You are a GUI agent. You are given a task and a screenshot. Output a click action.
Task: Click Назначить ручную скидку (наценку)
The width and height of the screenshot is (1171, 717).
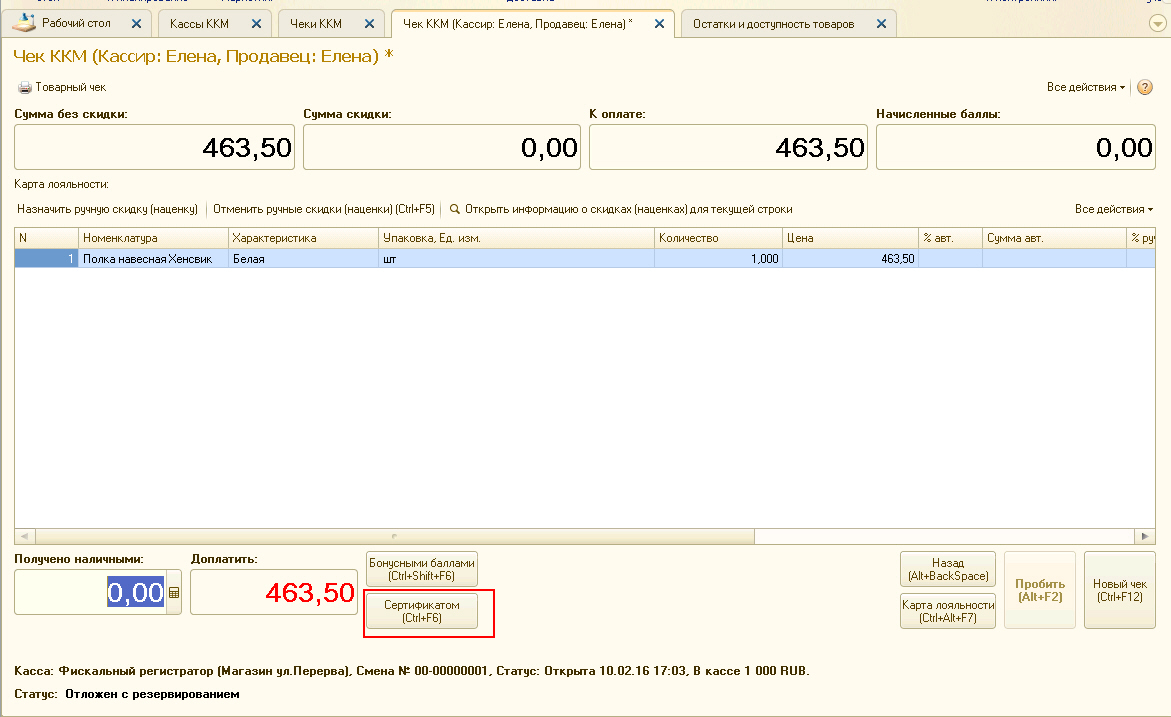(108, 209)
